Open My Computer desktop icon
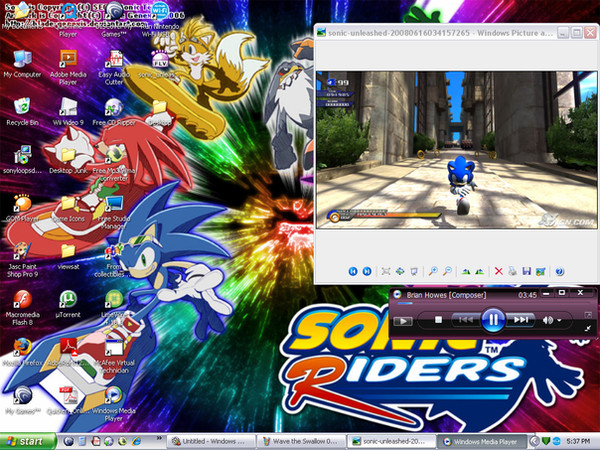 [x=22, y=64]
